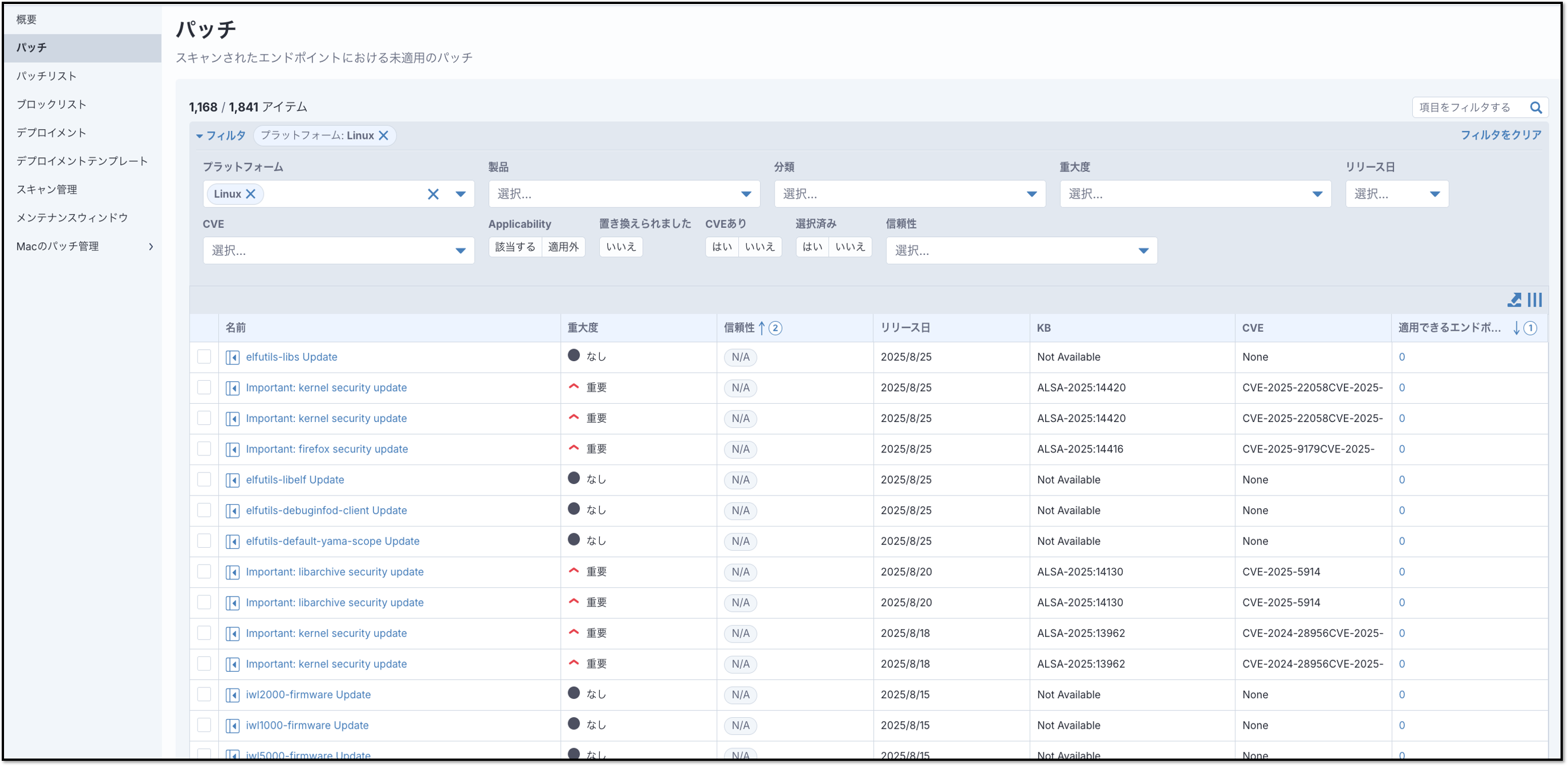
Task: Click the descending sort arrow on the endpoints column
Action: coord(1516,328)
